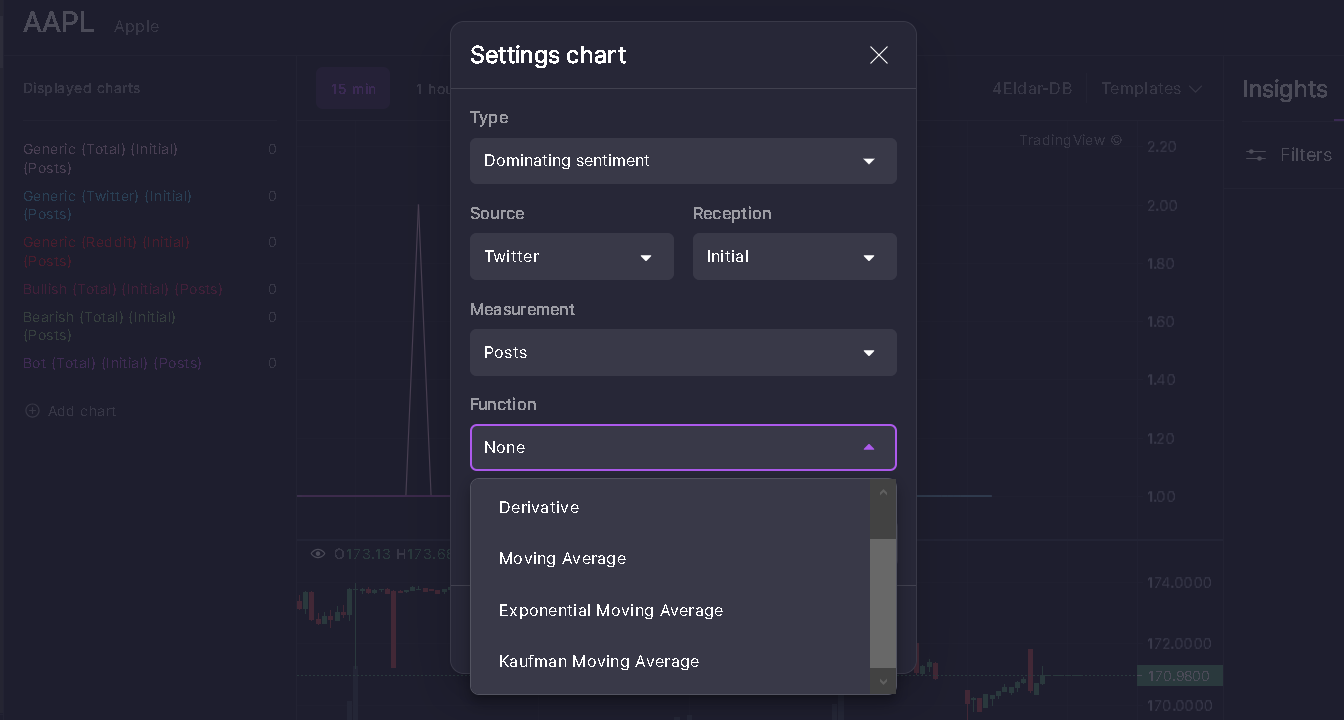The image size is (1344, 720).
Task: Collapse the Function dropdown showing None
Action: [x=683, y=448]
